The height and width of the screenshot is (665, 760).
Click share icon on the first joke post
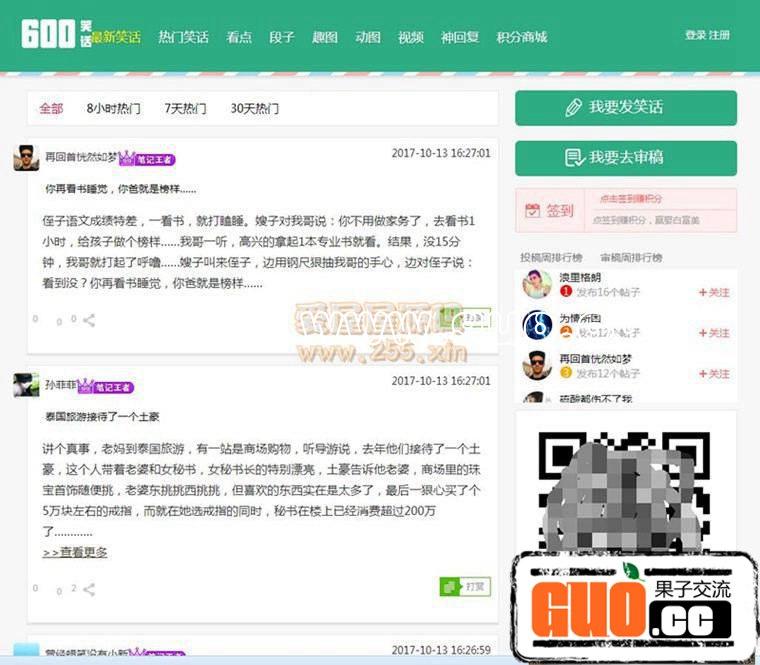89,321
